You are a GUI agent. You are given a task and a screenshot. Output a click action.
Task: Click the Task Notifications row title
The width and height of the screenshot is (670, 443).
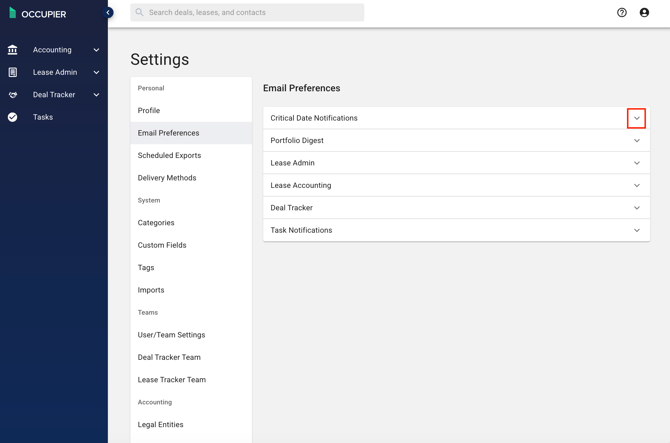301,230
